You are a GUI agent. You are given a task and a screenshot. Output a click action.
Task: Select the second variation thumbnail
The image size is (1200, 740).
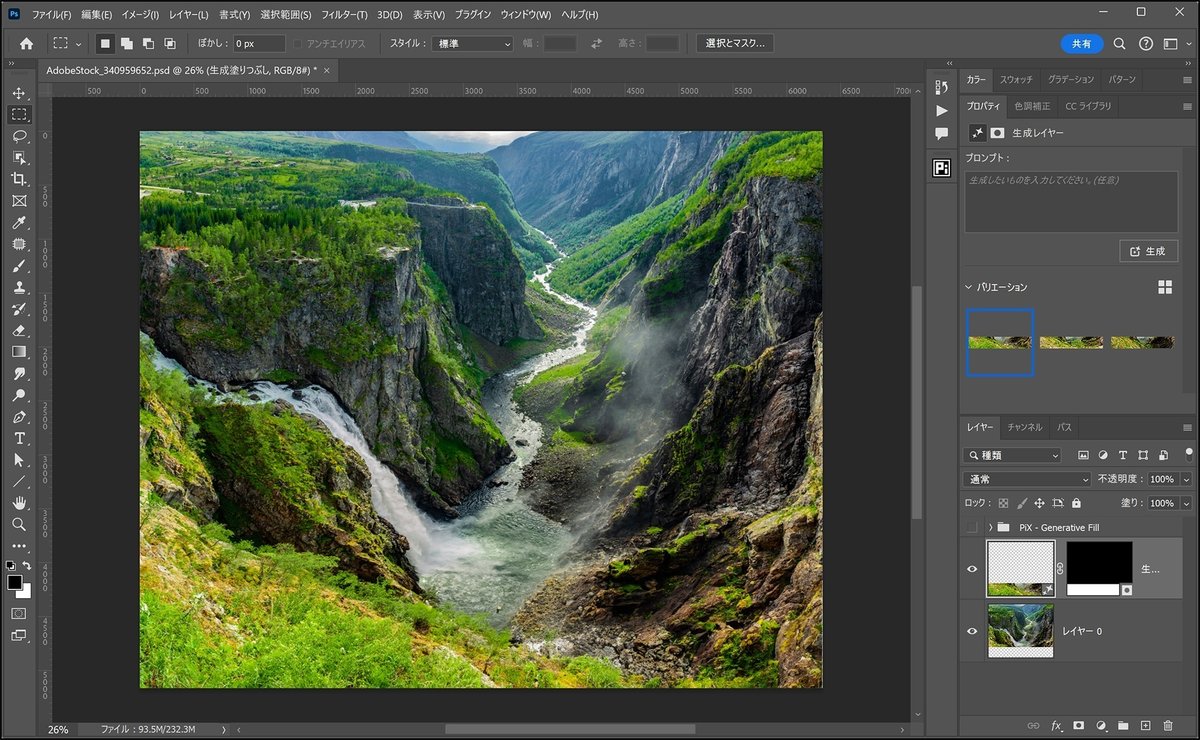[1071, 342]
